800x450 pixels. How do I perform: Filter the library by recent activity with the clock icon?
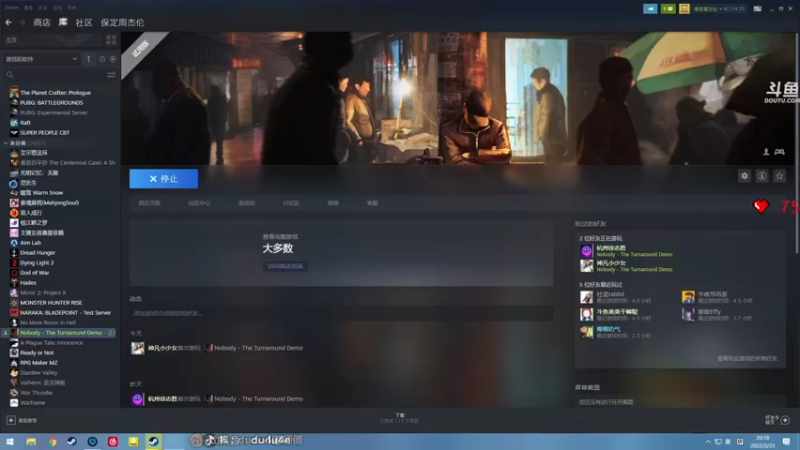(x=102, y=59)
